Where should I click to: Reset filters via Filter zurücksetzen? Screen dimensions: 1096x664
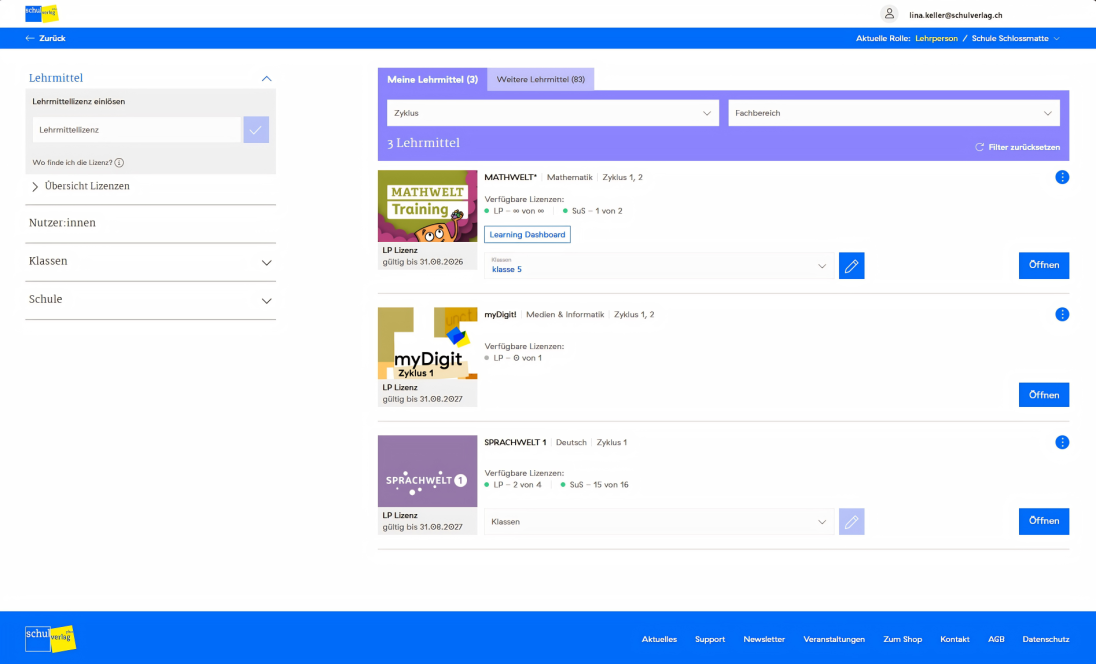tap(1017, 147)
